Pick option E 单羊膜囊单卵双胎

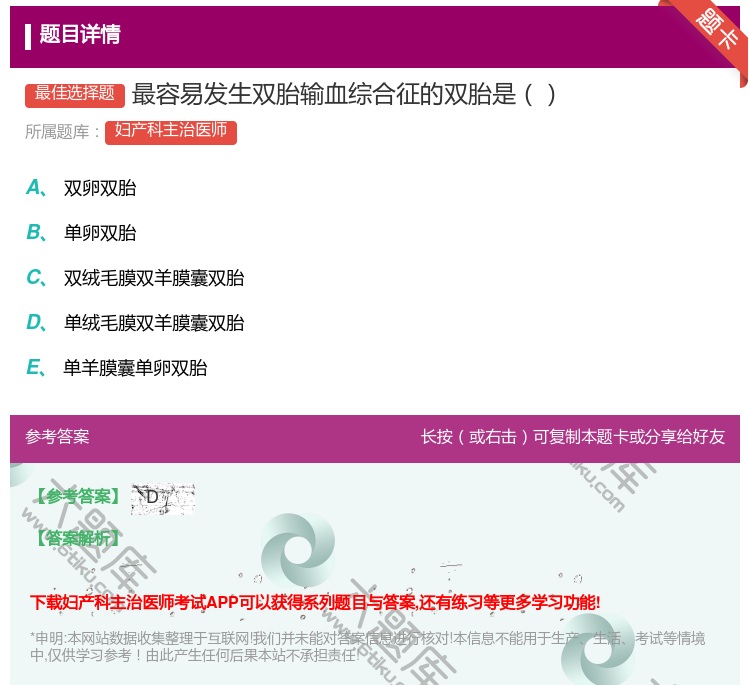117,368
